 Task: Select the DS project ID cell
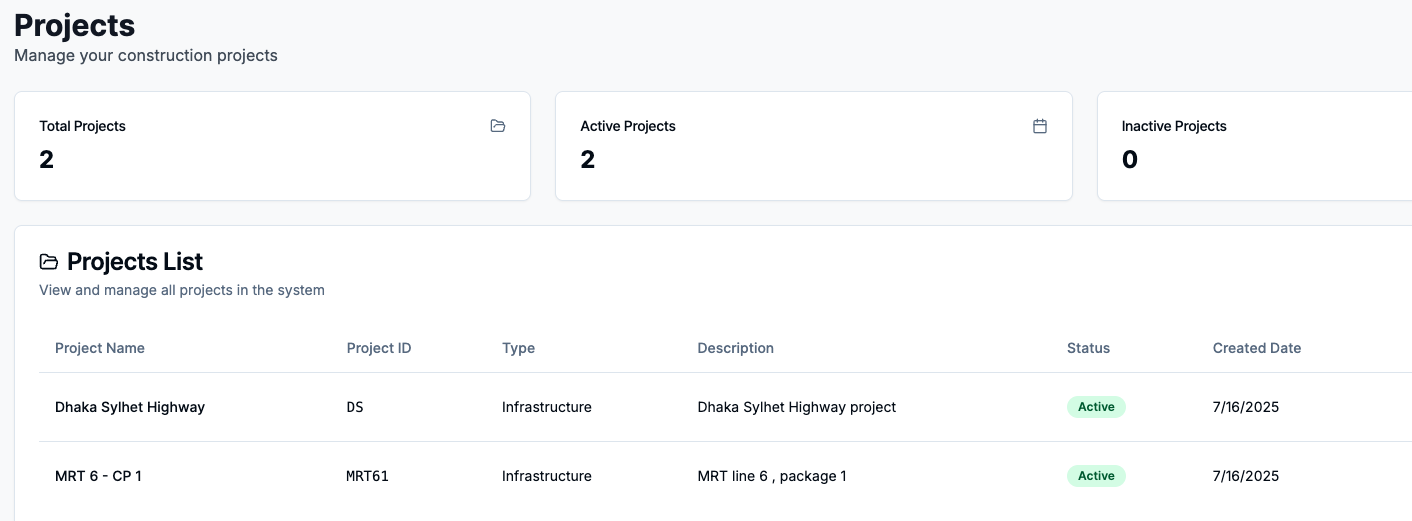click(355, 407)
